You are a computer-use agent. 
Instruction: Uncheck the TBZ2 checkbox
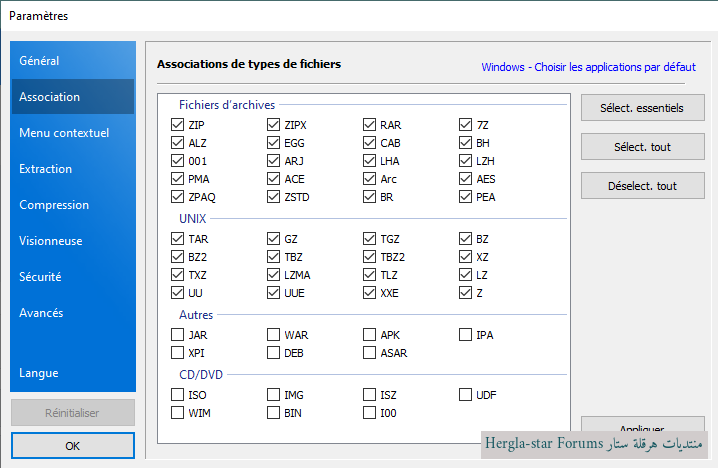click(x=370, y=256)
